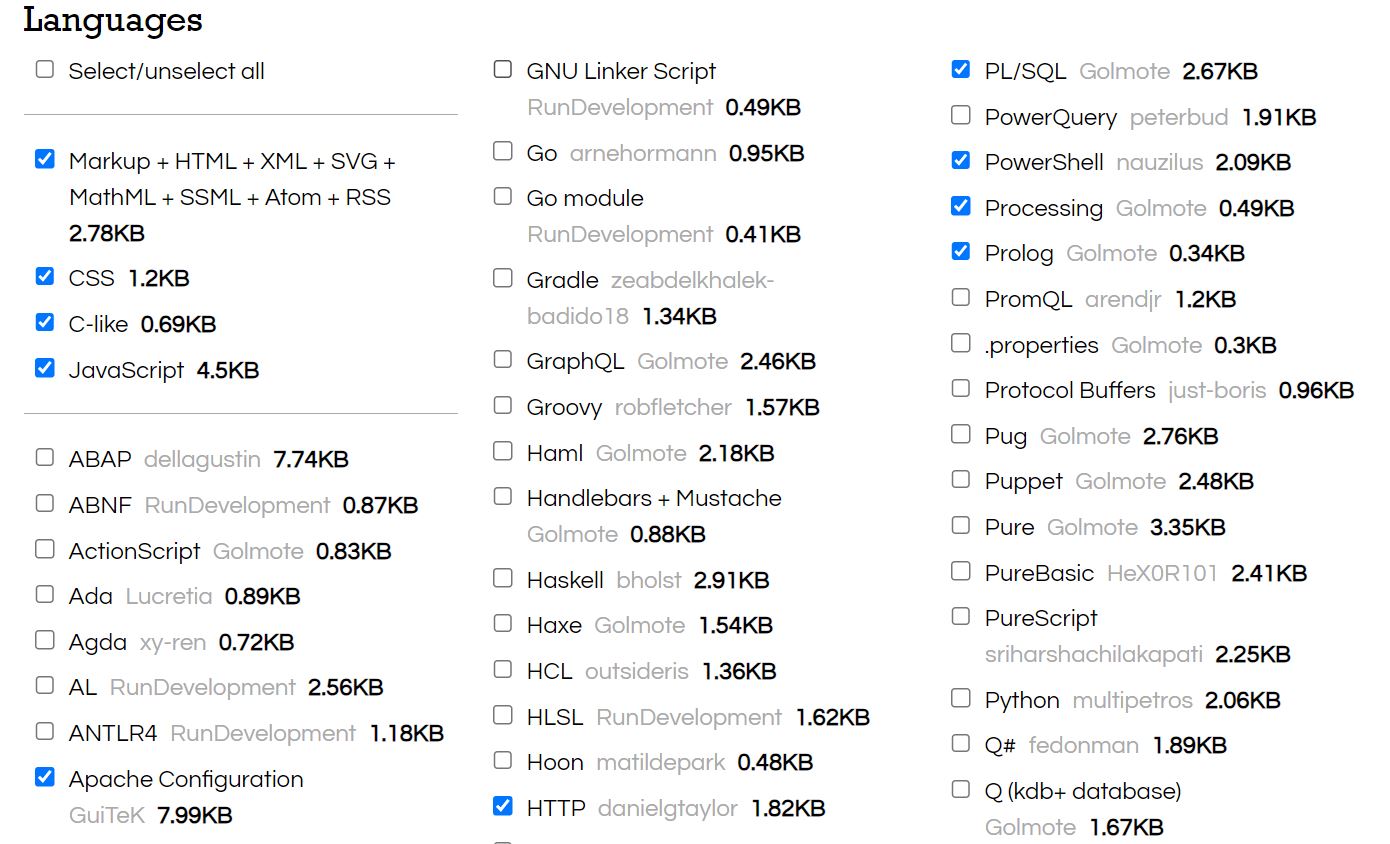Open author link danielgtaylor

(x=668, y=809)
